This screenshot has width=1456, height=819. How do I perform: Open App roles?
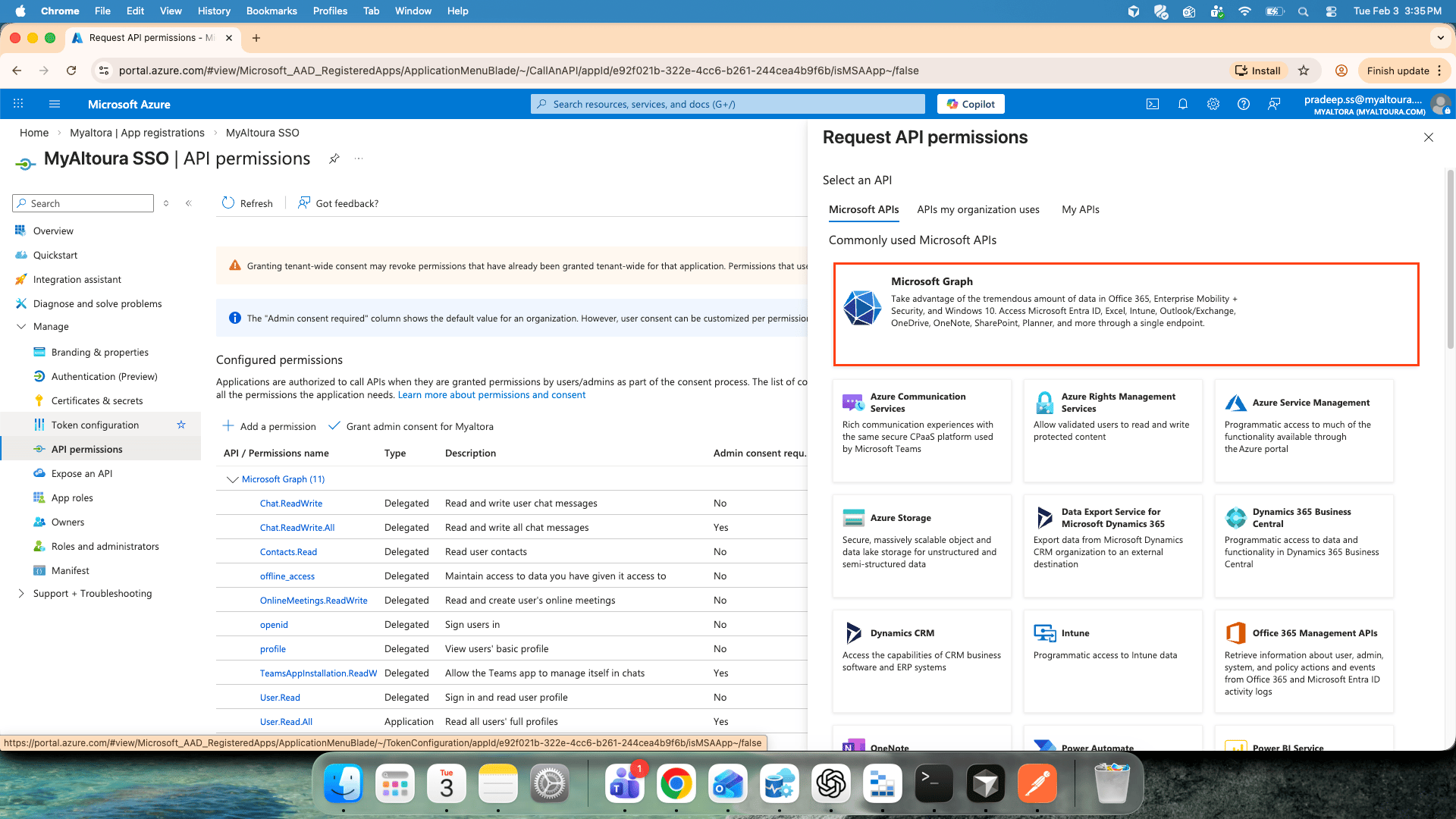pyautogui.click(x=72, y=497)
